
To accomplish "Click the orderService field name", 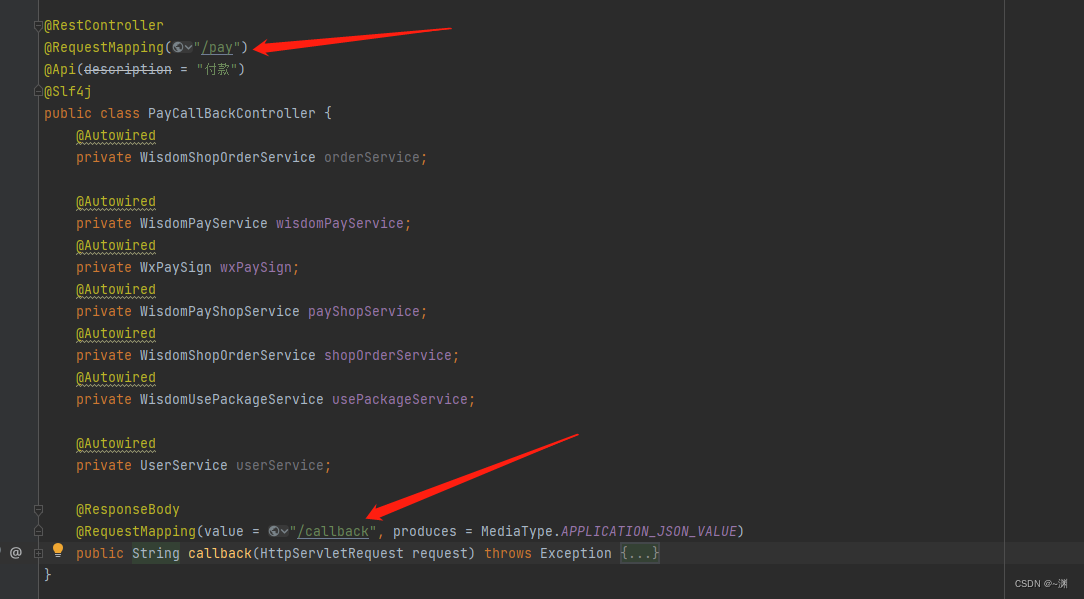I will coord(372,158).
